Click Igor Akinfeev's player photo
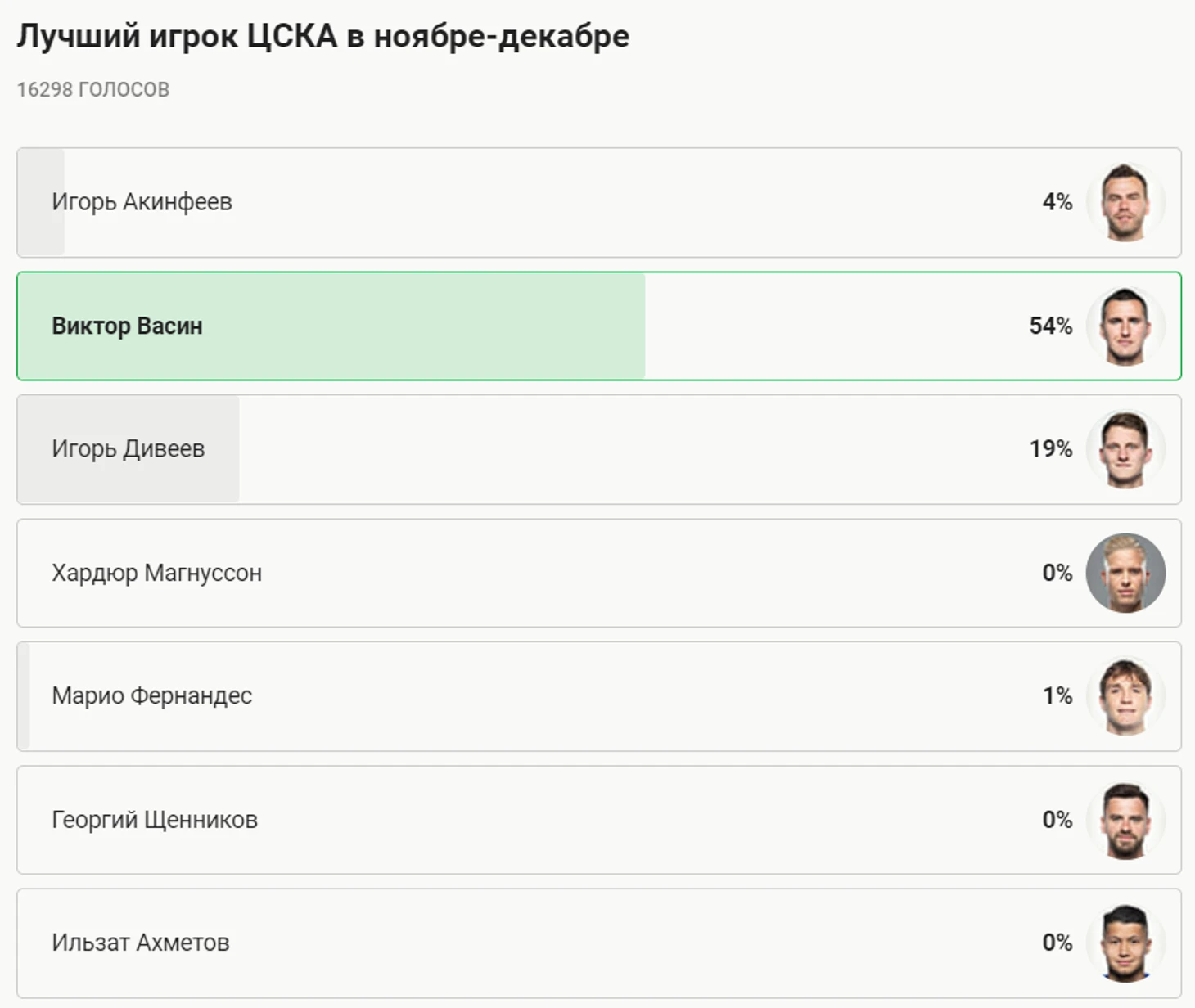 (x=1125, y=202)
